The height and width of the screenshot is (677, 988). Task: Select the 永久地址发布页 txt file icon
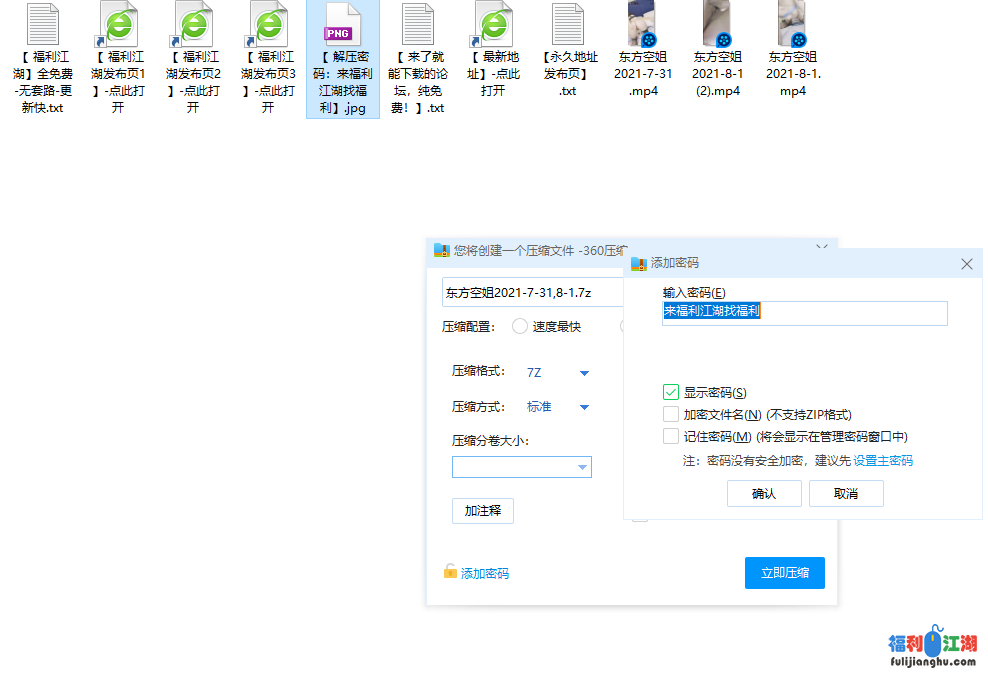[568, 27]
